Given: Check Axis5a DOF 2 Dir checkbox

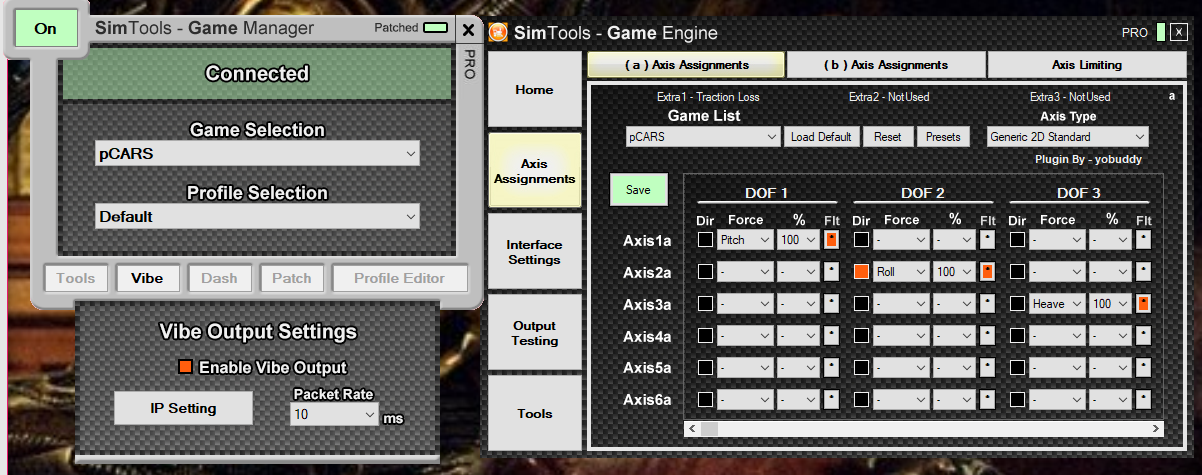Looking at the screenshot, I should (861, 368).
